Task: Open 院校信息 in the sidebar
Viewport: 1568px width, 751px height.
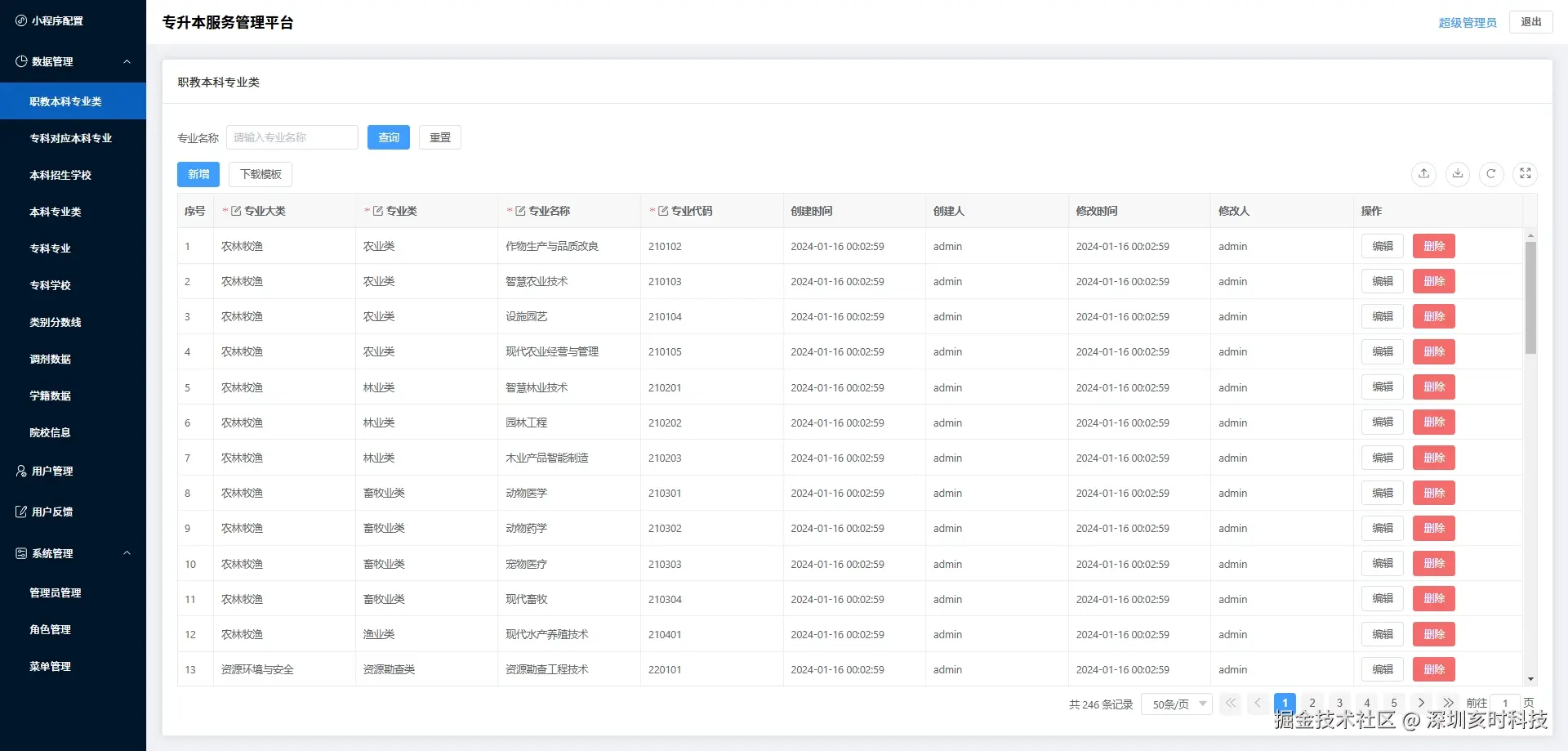Action: [73, 432]
